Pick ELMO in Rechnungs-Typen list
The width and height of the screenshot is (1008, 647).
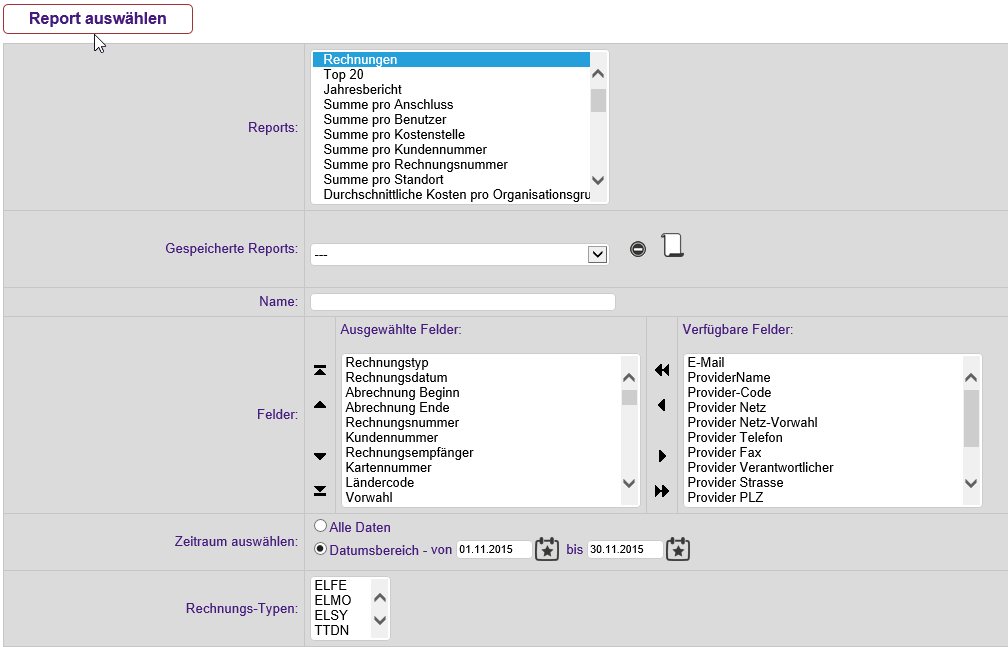[333, 600]
